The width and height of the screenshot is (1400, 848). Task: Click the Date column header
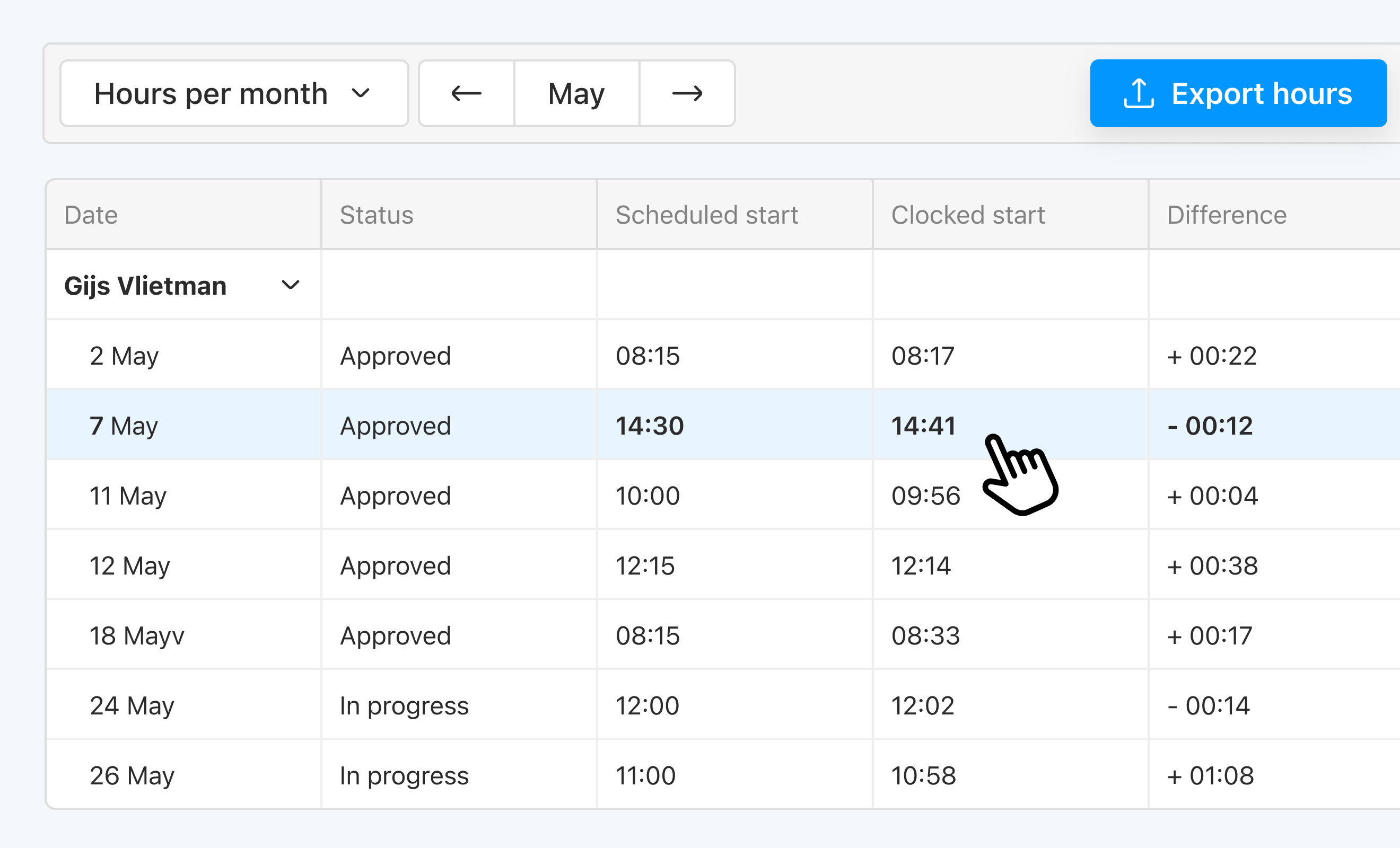pos(91,215)
